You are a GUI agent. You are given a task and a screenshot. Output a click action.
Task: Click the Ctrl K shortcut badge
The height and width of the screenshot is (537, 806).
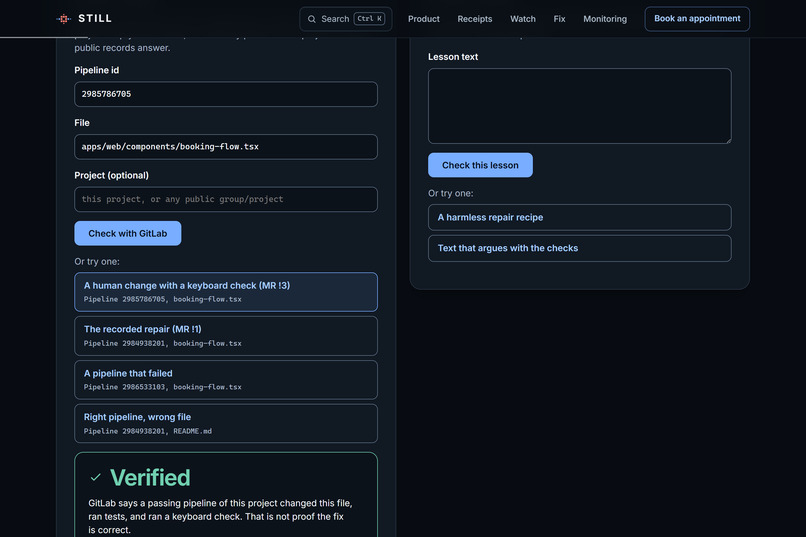click(369, 19)
